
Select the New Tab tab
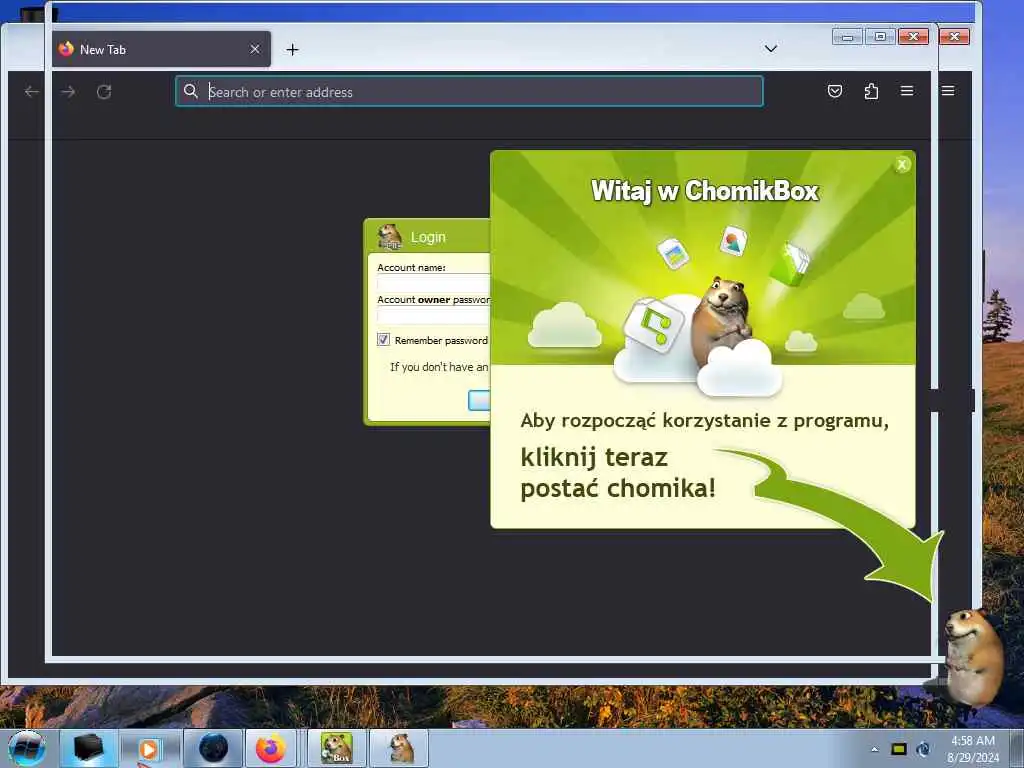pyautogui.click(x=161, y=49)
